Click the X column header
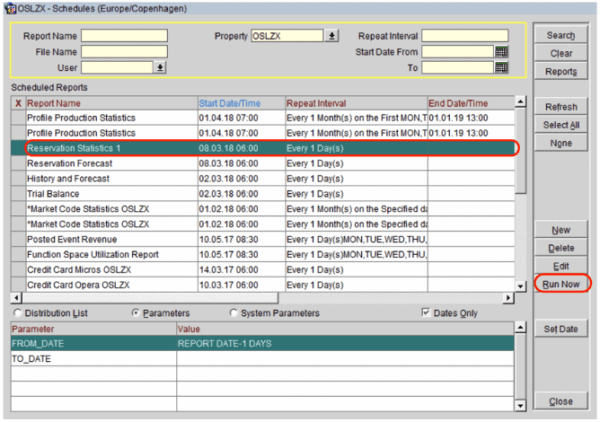The height and width of the screenshot is (422, 600). click(18, 103)
